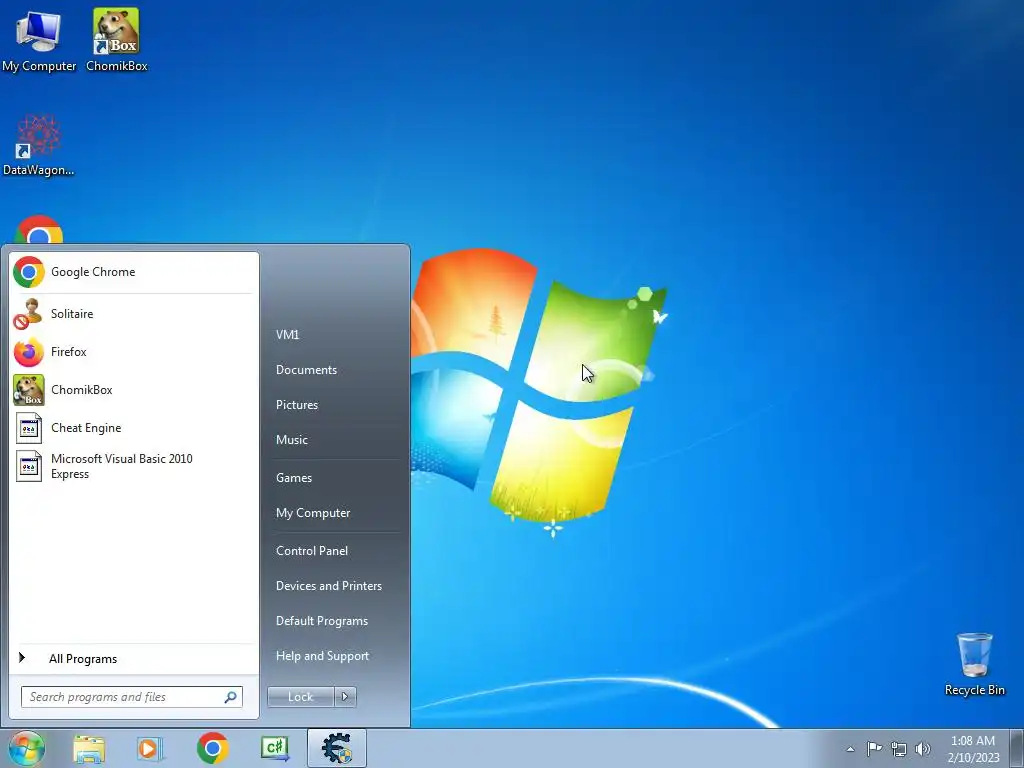Click the Start orb button
This screenshot has width=1024, height=768.
(x=26, y=748)
